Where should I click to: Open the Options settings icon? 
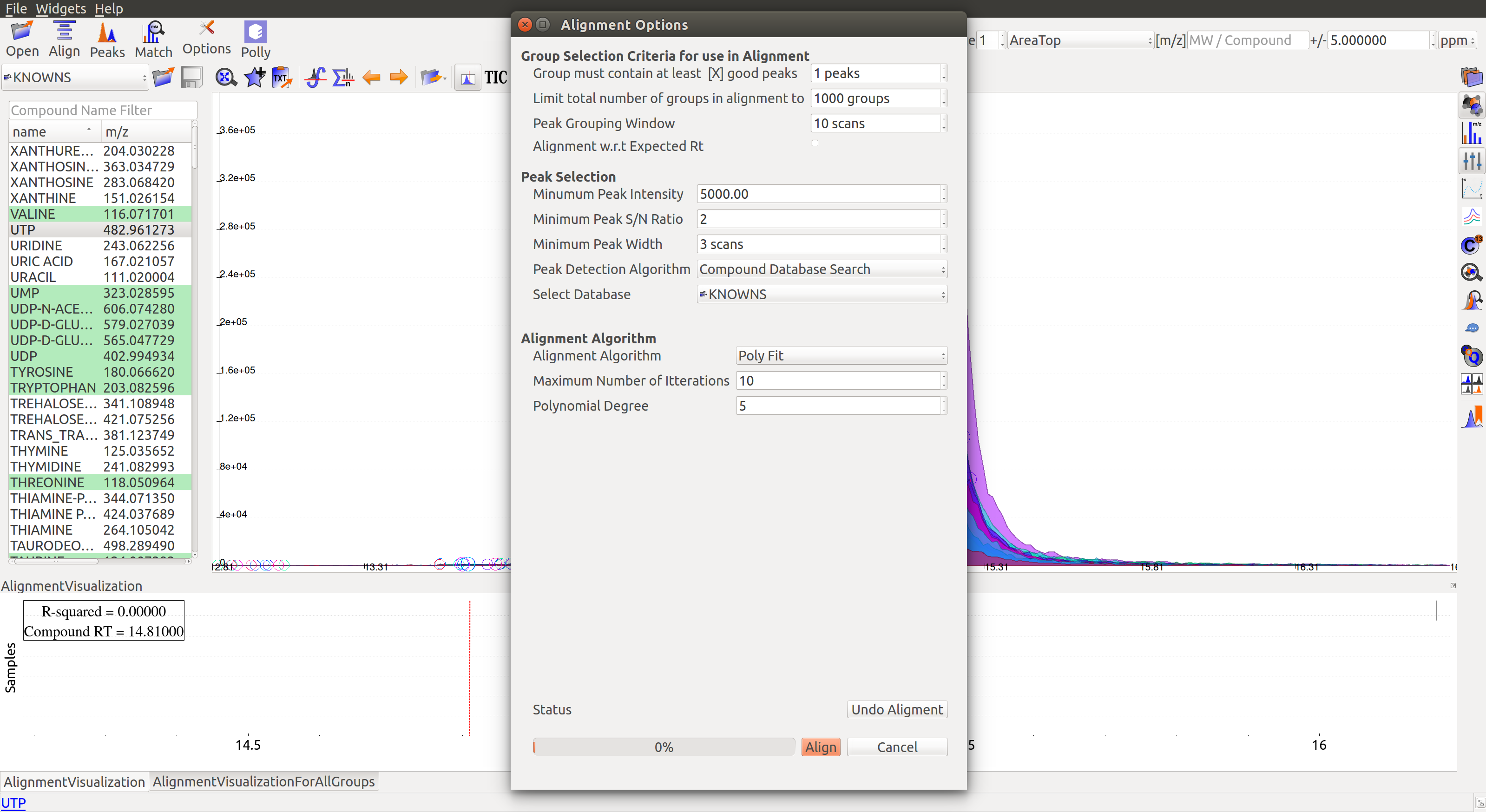click(206, 38)
